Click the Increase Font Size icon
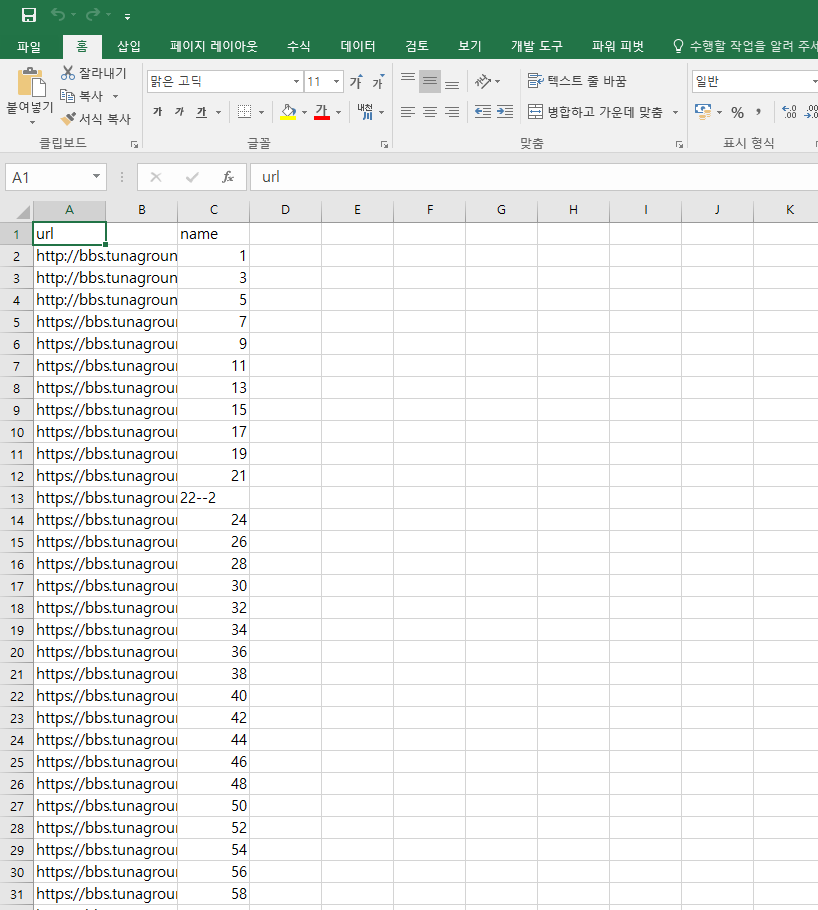 [356, 82]
